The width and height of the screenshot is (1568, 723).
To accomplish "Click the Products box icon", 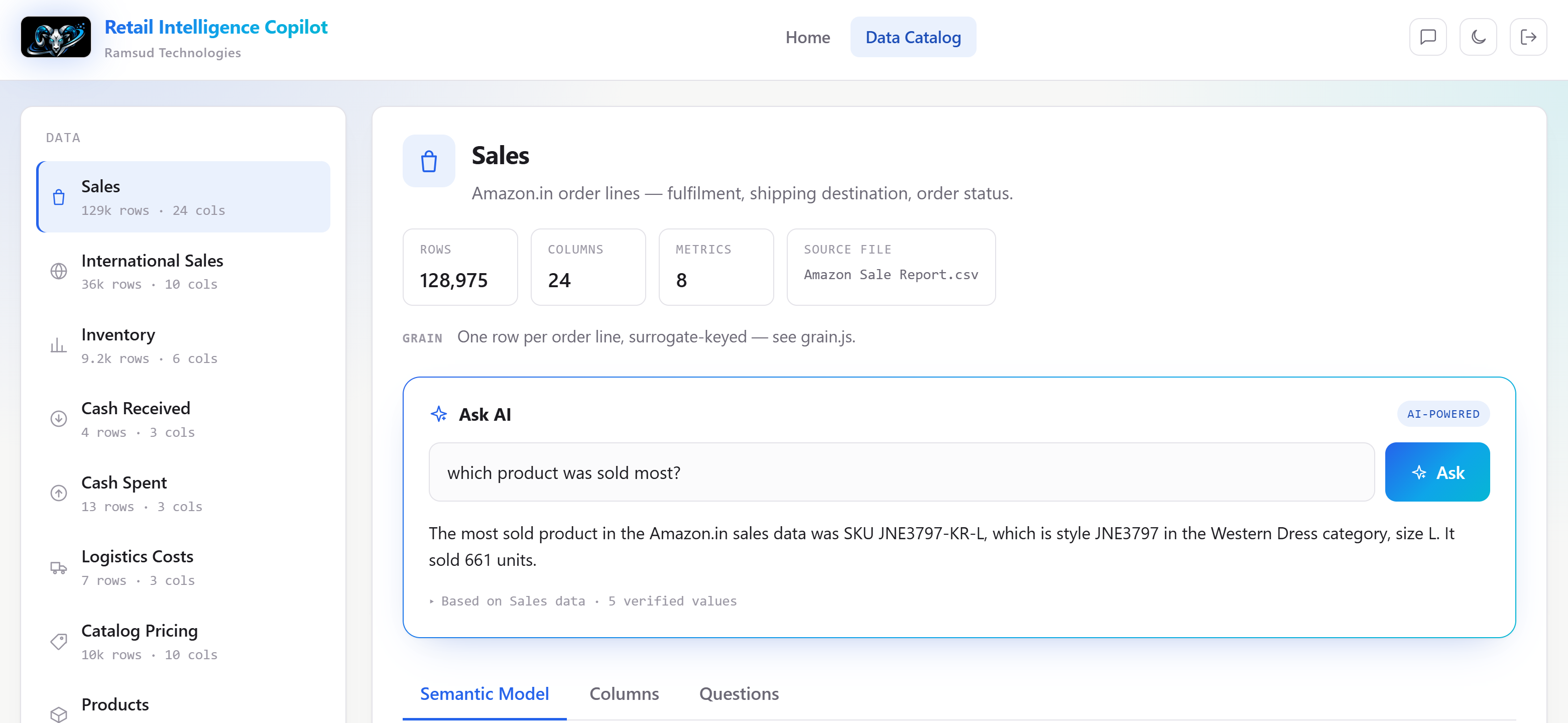I will click(x=58, y=714).
